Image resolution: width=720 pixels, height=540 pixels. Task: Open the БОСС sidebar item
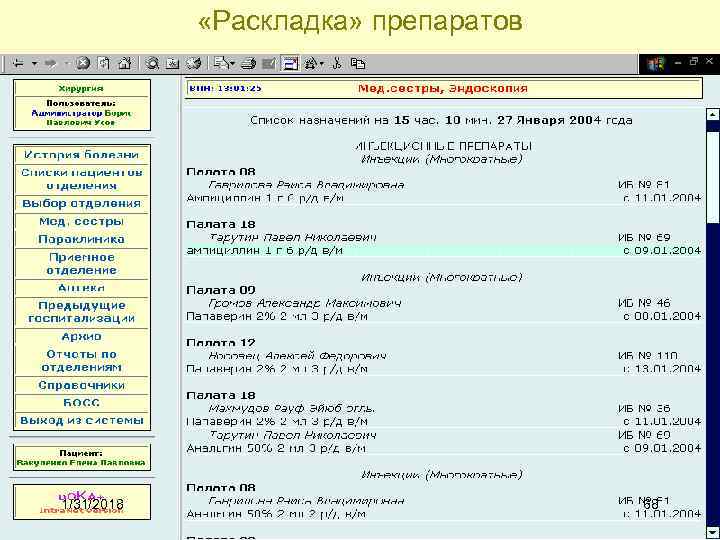pyautogui.click(x=82, y=403)
